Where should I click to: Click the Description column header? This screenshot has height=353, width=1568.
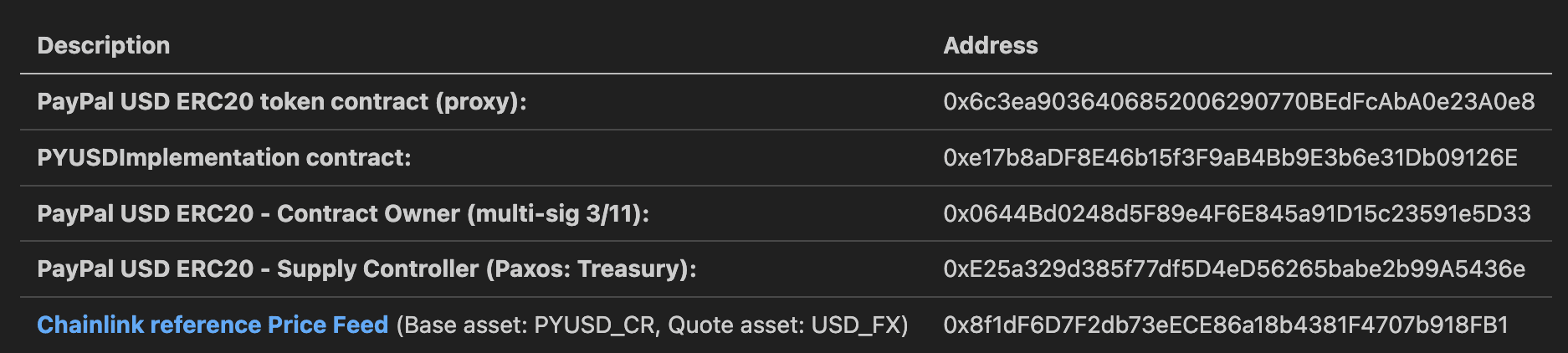(x=104, y=45)
